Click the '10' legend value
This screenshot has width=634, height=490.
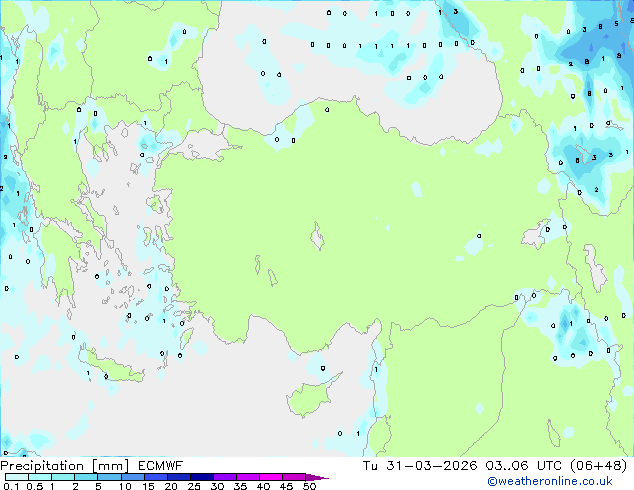125,486
